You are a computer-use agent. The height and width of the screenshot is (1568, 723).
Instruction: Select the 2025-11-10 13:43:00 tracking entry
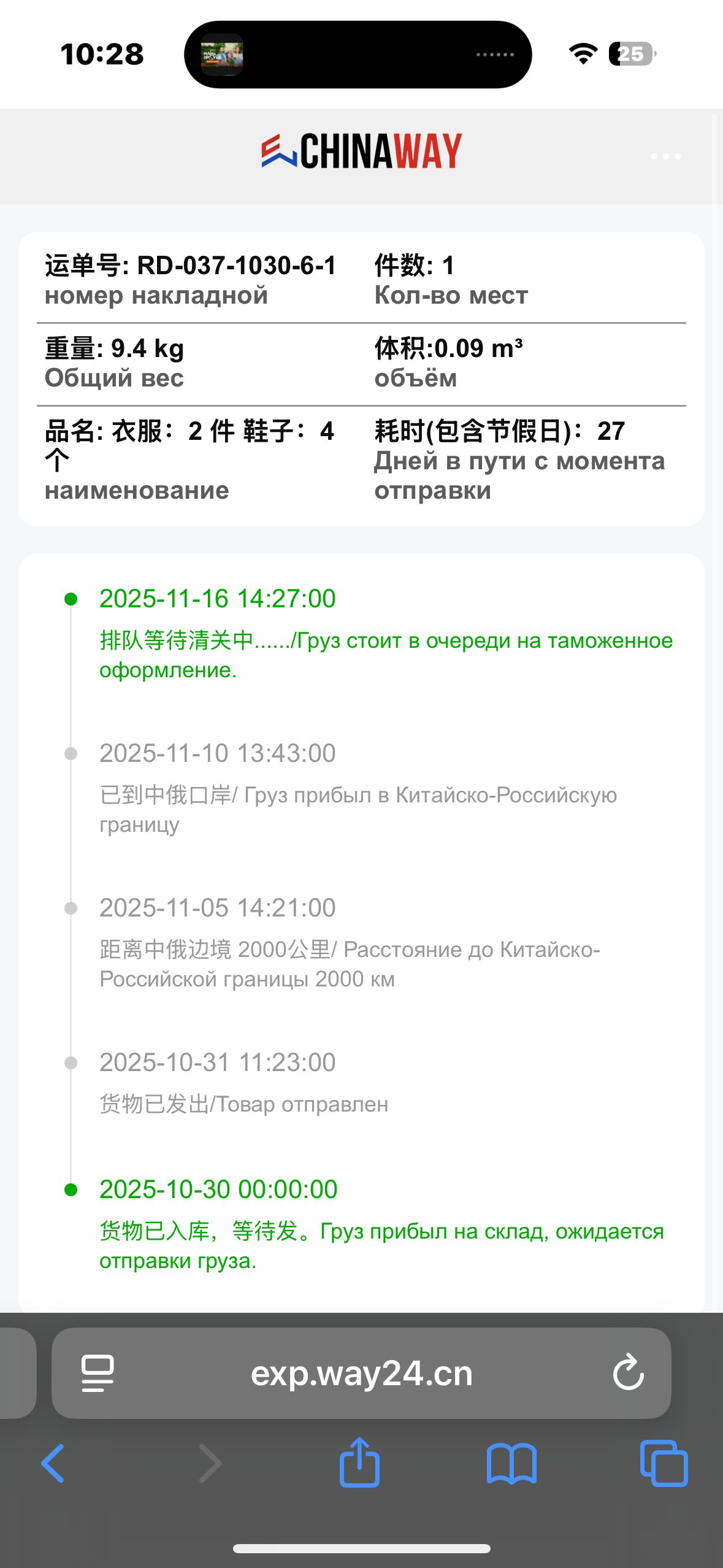(x=218, y=753)
